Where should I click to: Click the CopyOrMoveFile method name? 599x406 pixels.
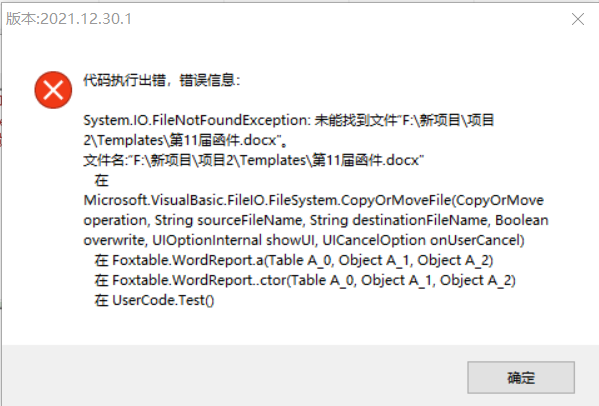[396, 200]
